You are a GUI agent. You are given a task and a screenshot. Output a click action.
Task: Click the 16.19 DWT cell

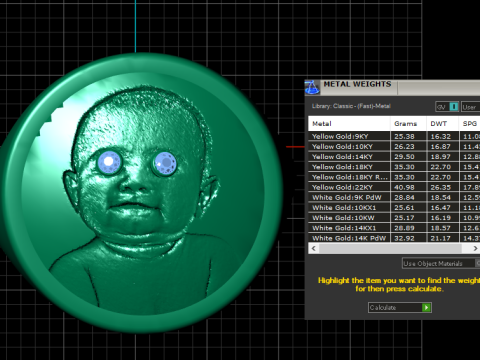point(443,218)
